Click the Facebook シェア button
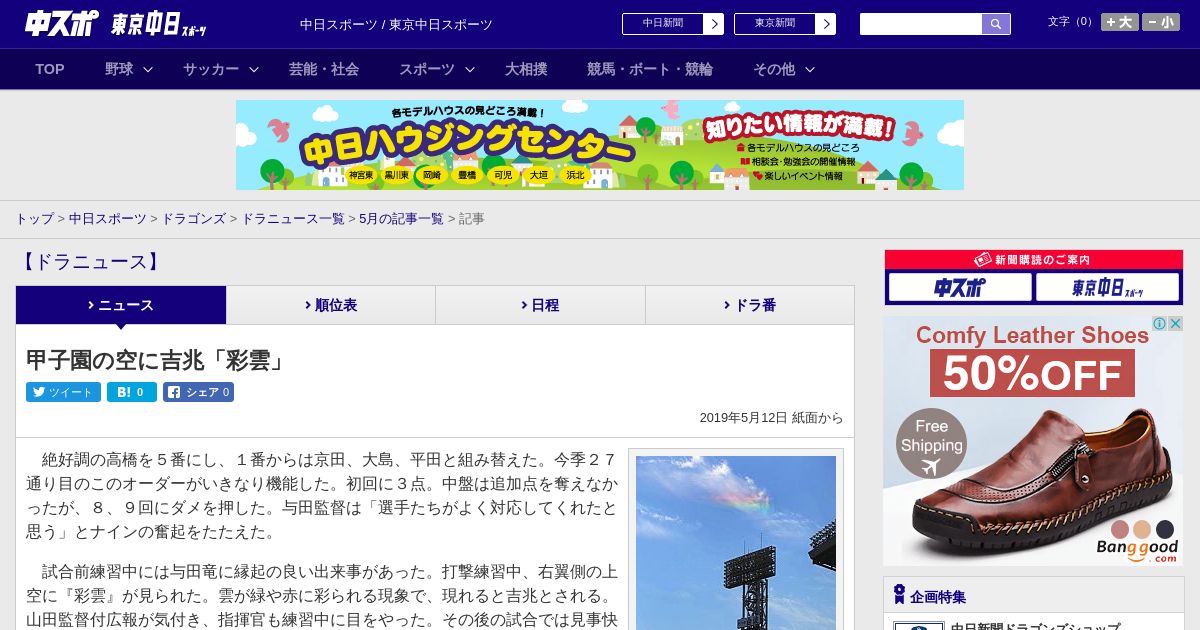 coord(198,392)
